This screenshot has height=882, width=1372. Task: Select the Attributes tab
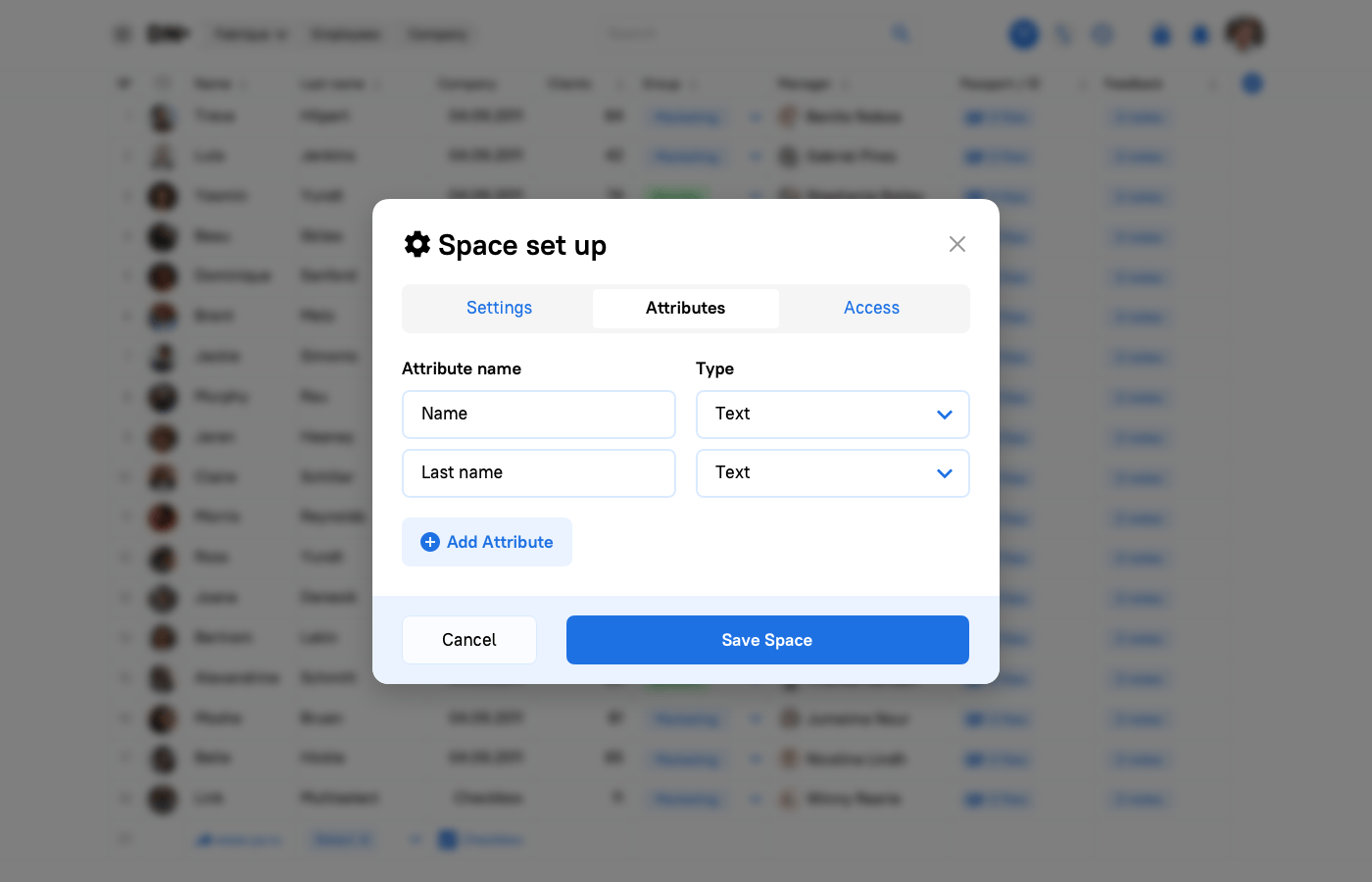tap(685, 308)
